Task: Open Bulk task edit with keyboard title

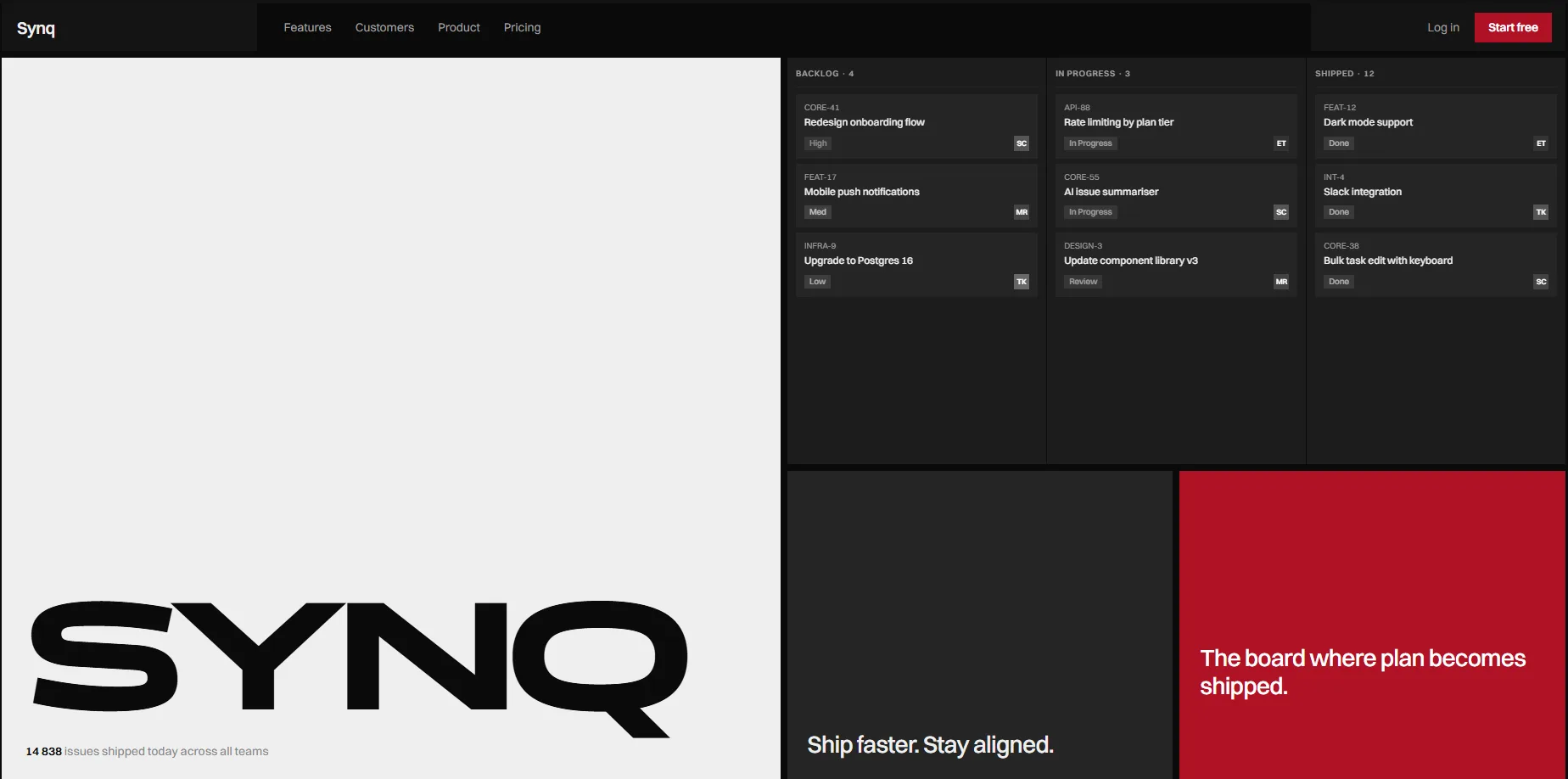Action: tap(1388, 261)
